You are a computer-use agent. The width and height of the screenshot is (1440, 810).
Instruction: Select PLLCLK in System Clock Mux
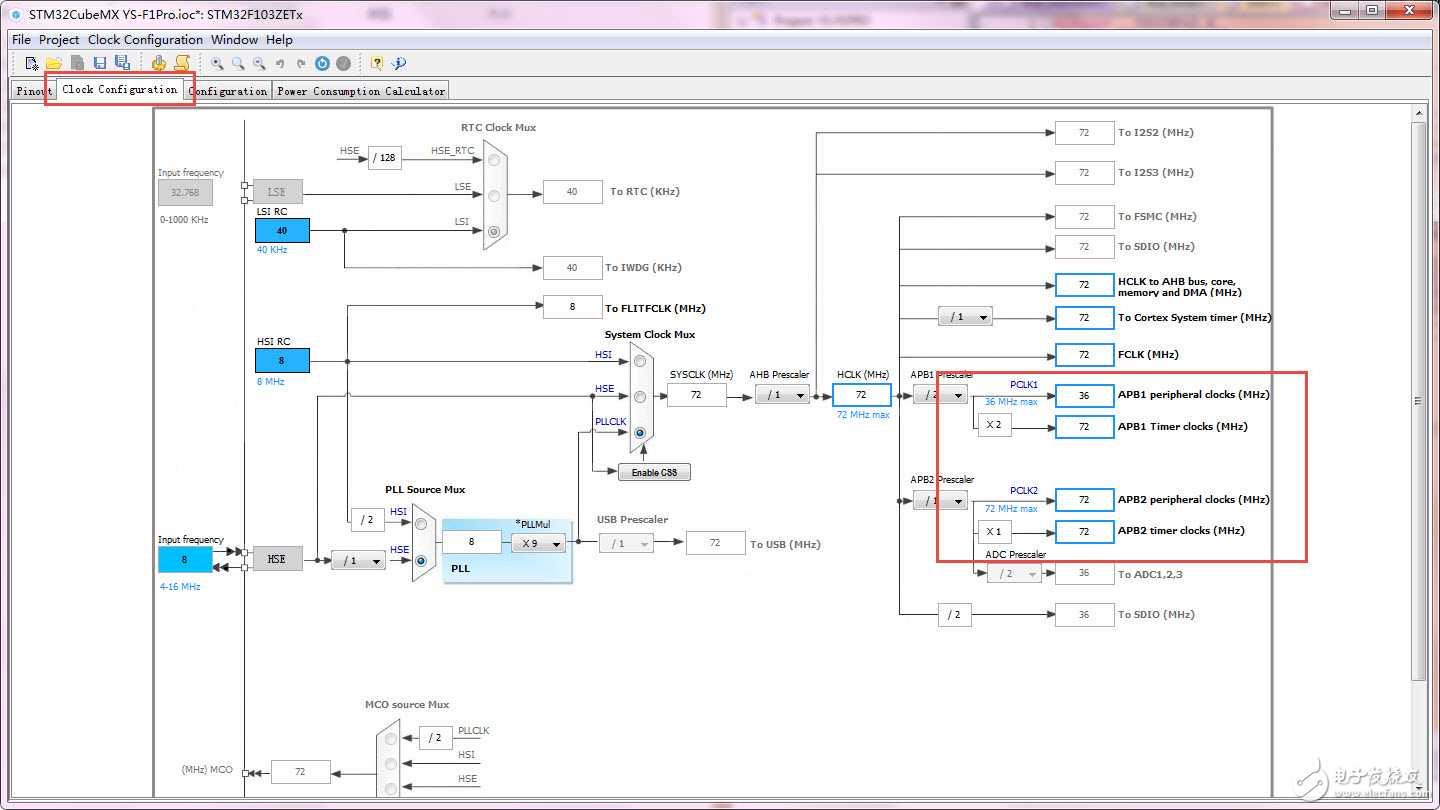pyautogui.click(x=639, y=433)
